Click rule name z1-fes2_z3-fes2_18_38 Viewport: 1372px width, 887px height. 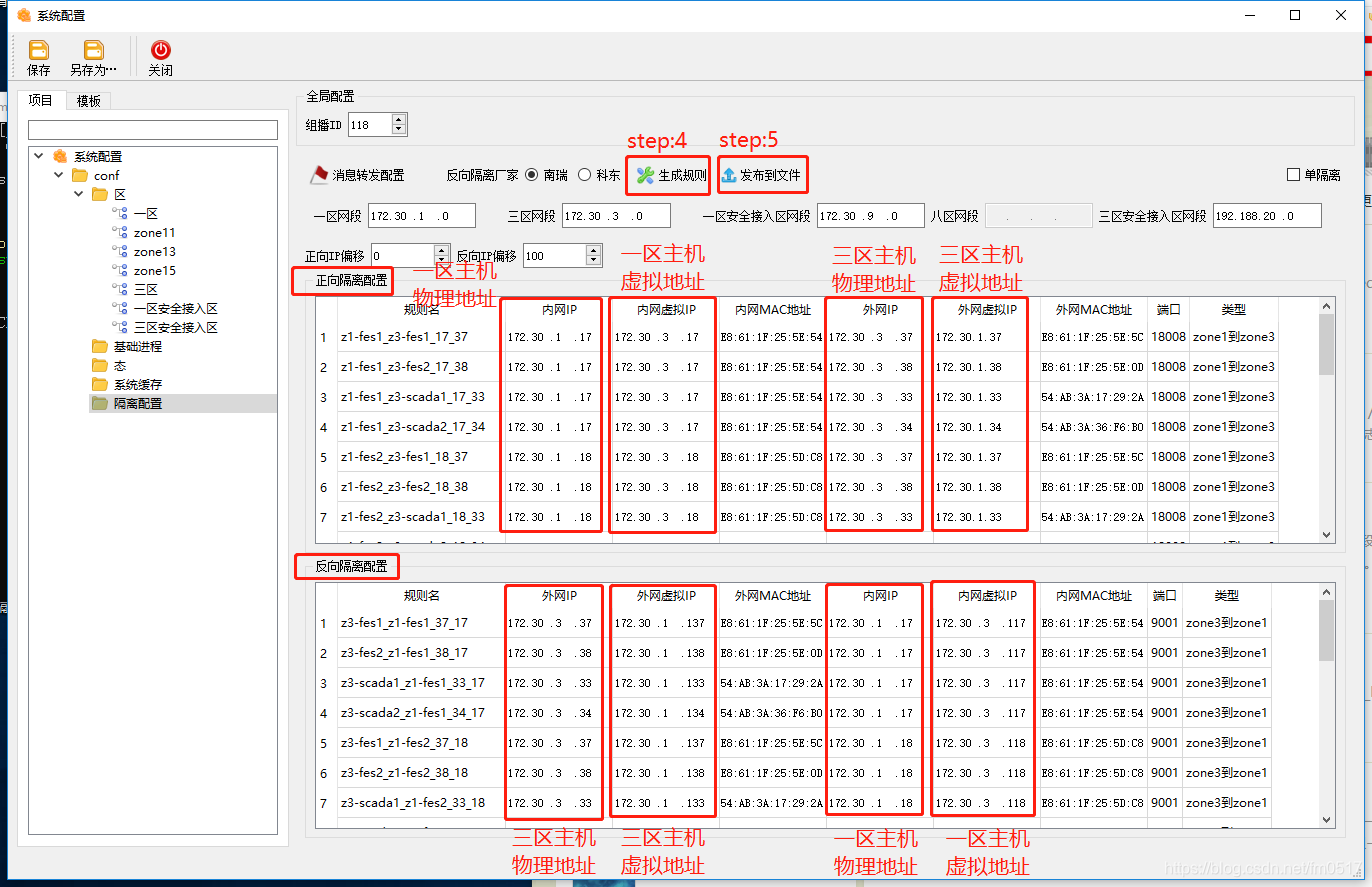point(404,487)
